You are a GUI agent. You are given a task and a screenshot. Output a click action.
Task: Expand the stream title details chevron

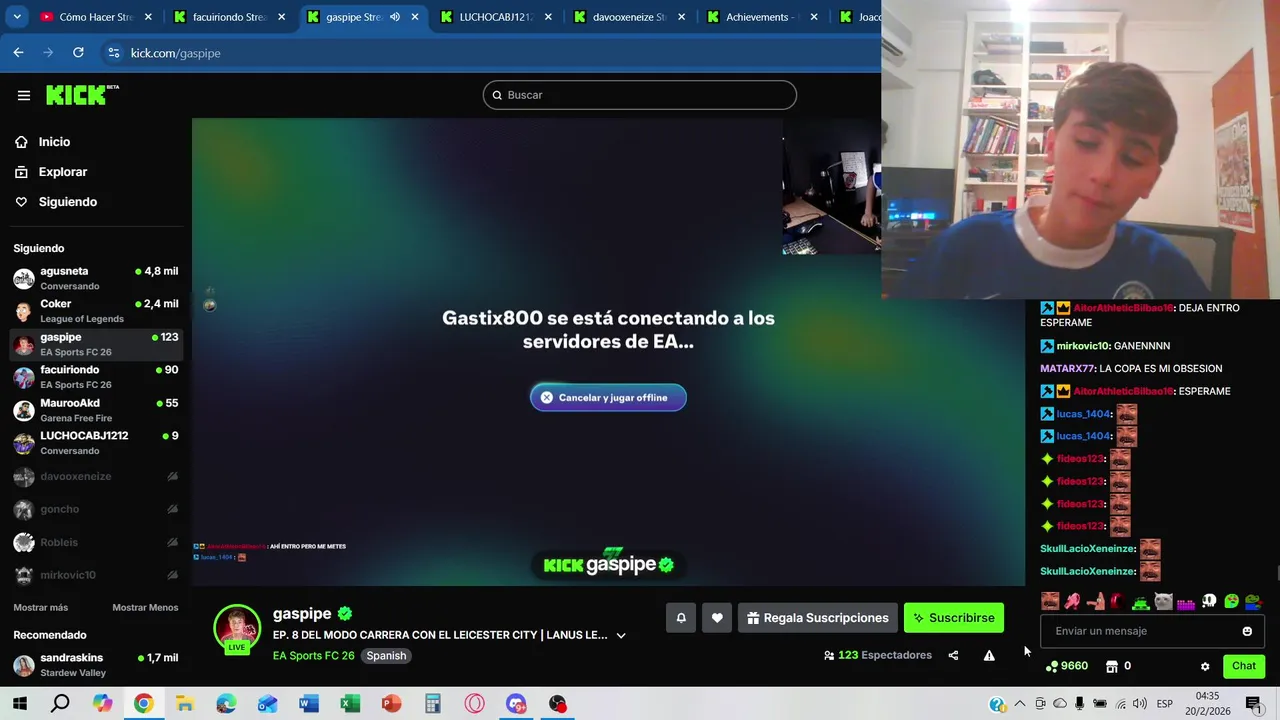click(621, 636)
